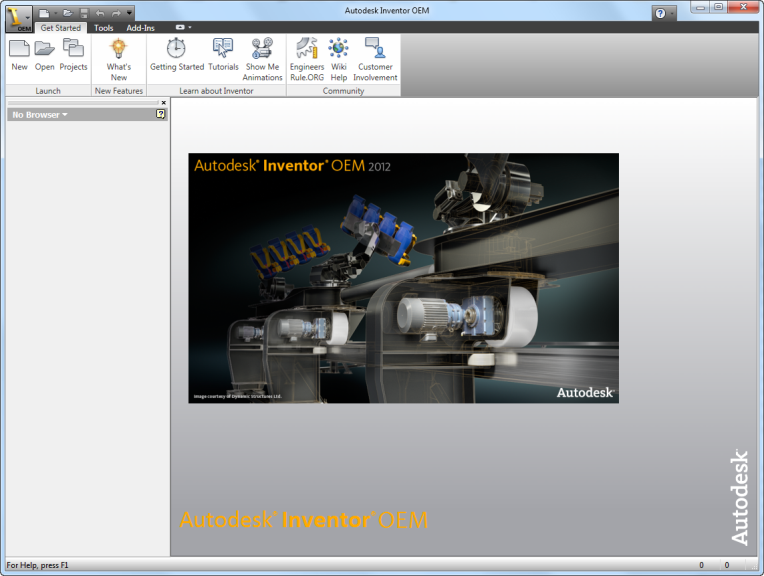Expand the ribbon display options arrow
This screenshot has width=764, height=576.
[190, 27]
